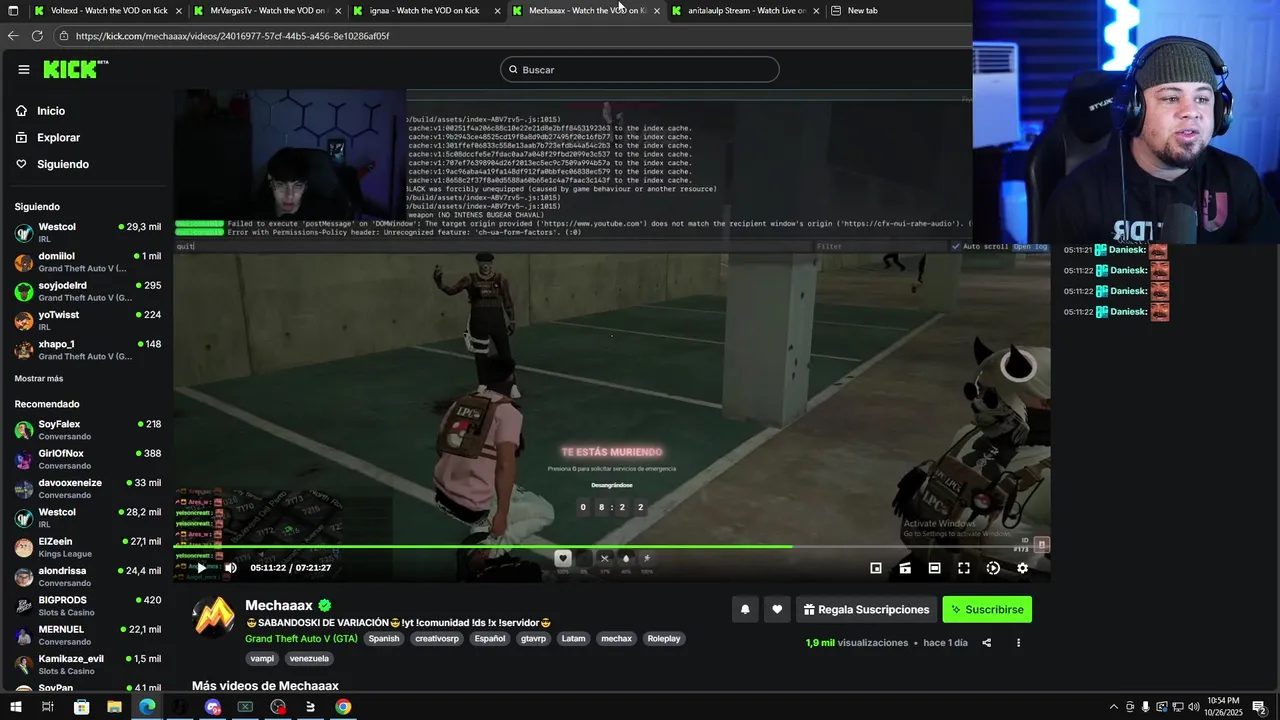Viewport: 1280px width, 720px height.
Task: Enter fullscreen on the video player
Action: point(964,568)
